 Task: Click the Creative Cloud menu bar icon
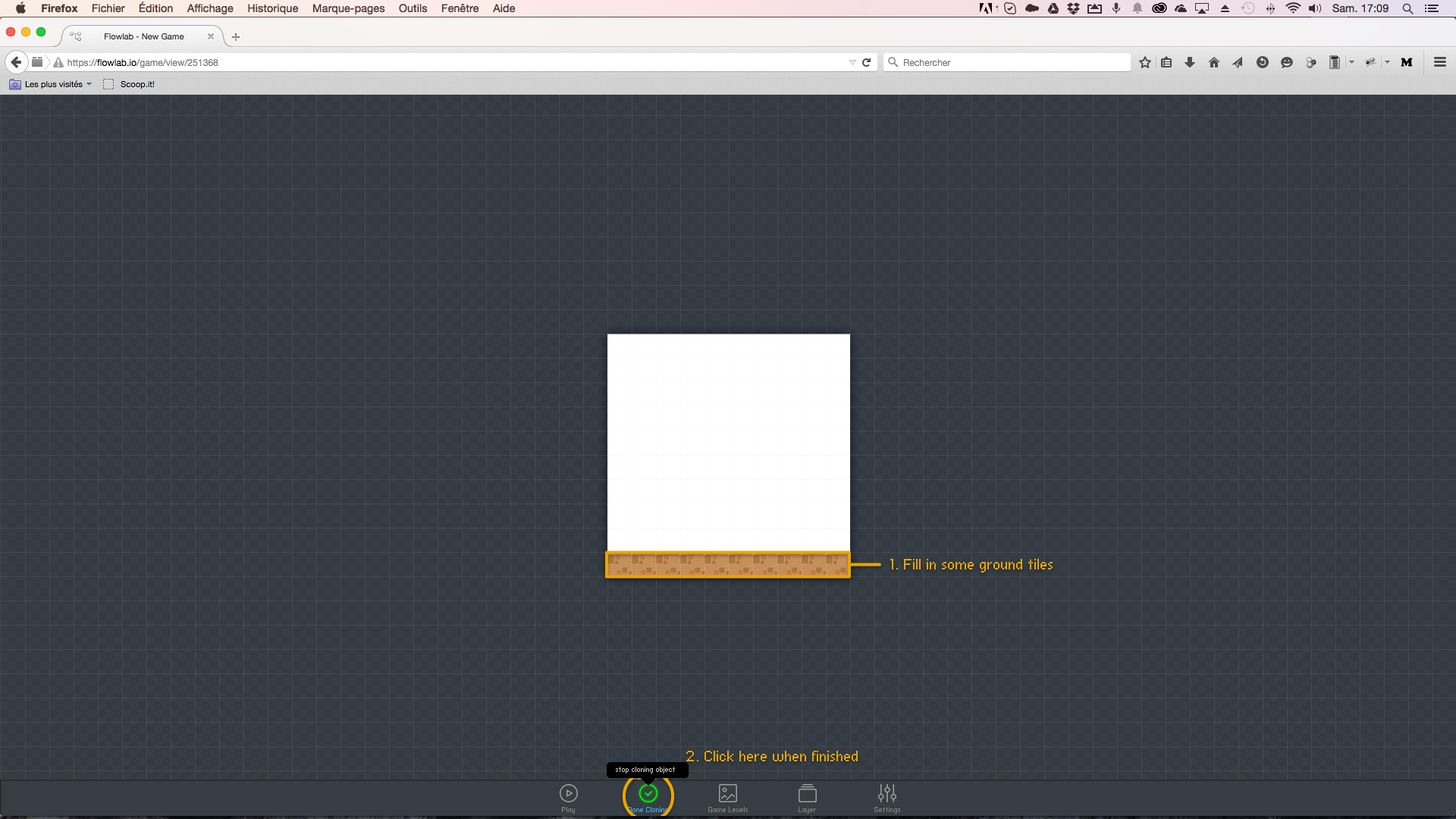pyautogui.click(x=1159, y=8)
